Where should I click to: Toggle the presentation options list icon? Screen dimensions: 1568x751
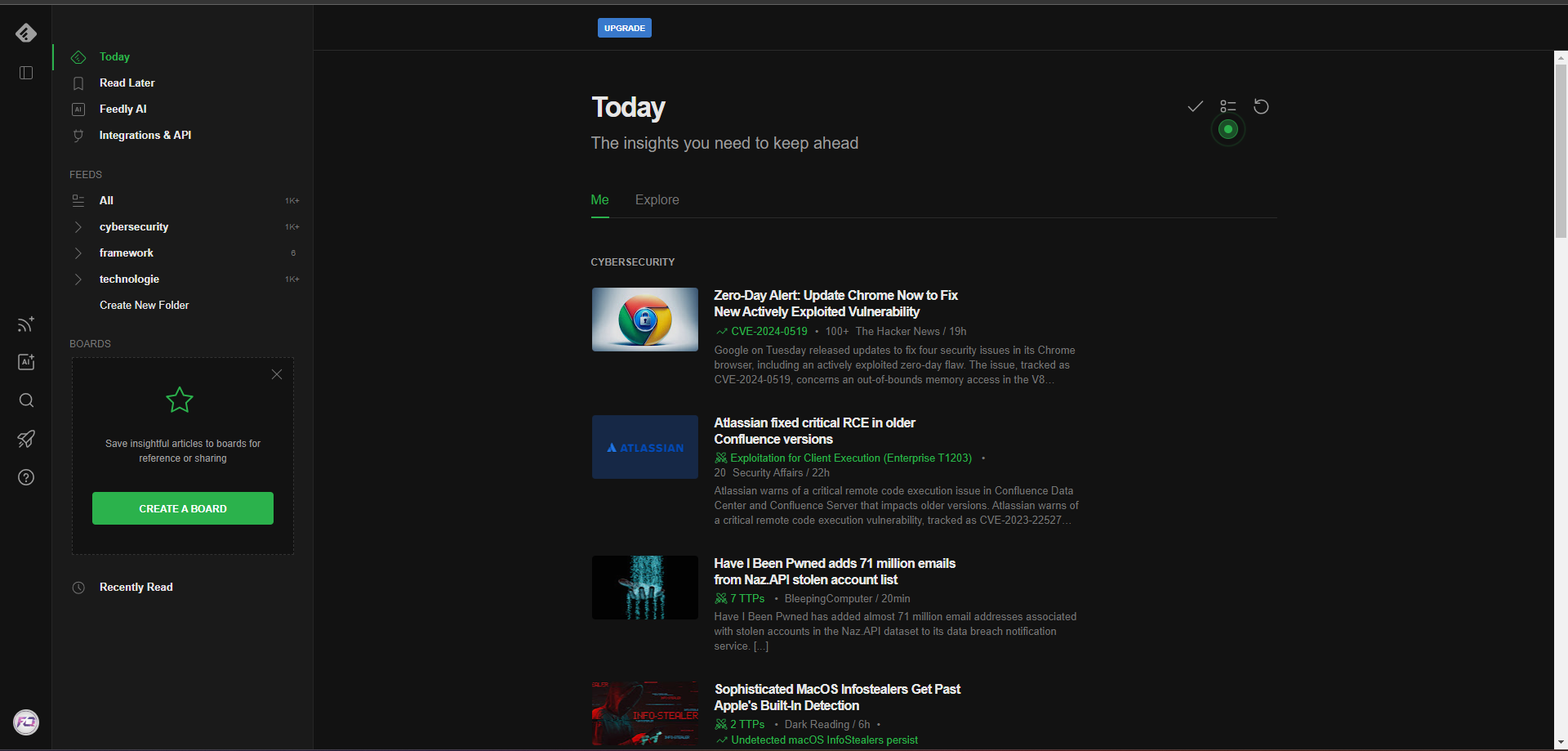pyautogui.click(x=1227, y=106)
